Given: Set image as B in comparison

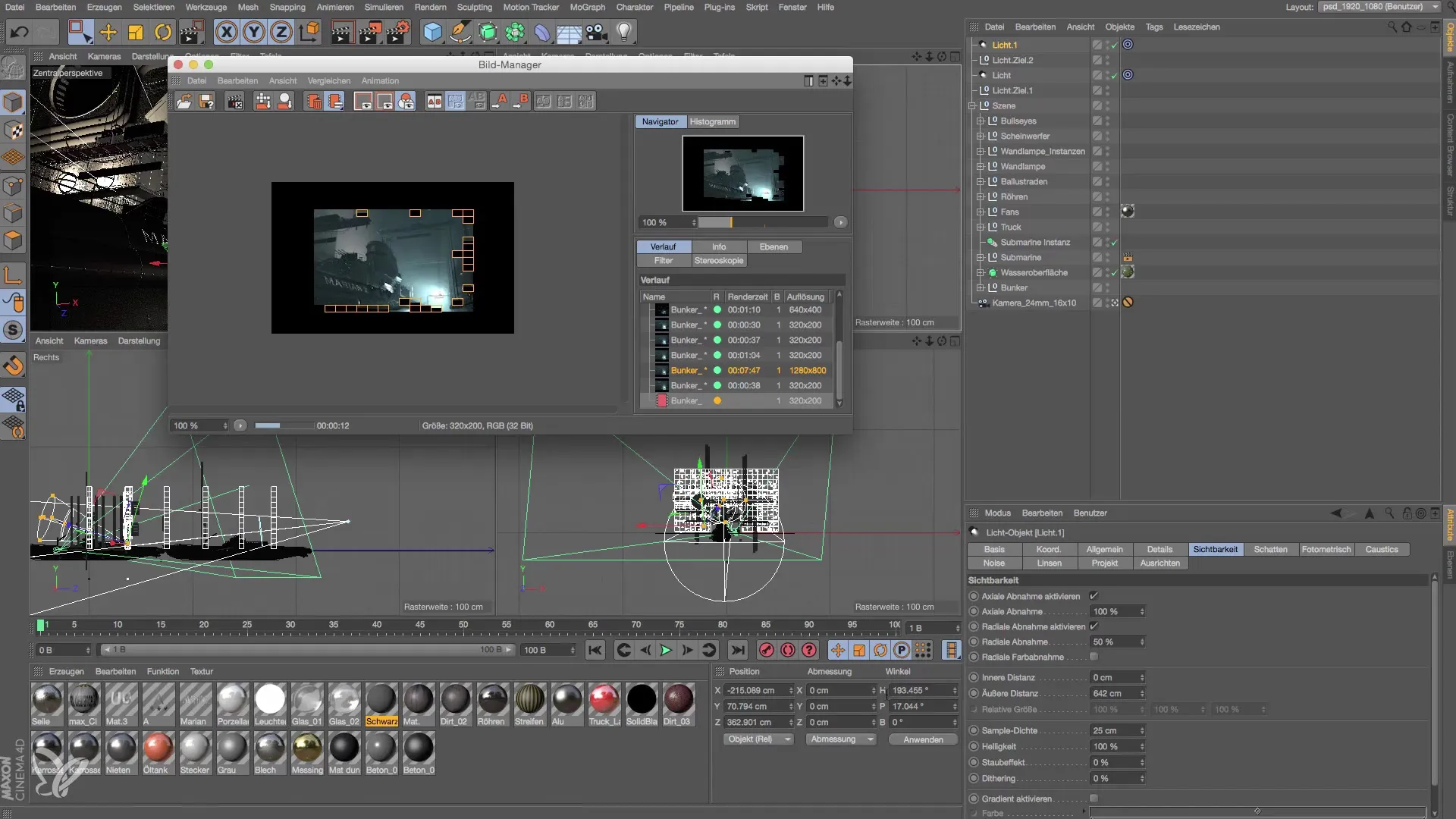Looking at the screenshot, I should click(x=520, y=101).
